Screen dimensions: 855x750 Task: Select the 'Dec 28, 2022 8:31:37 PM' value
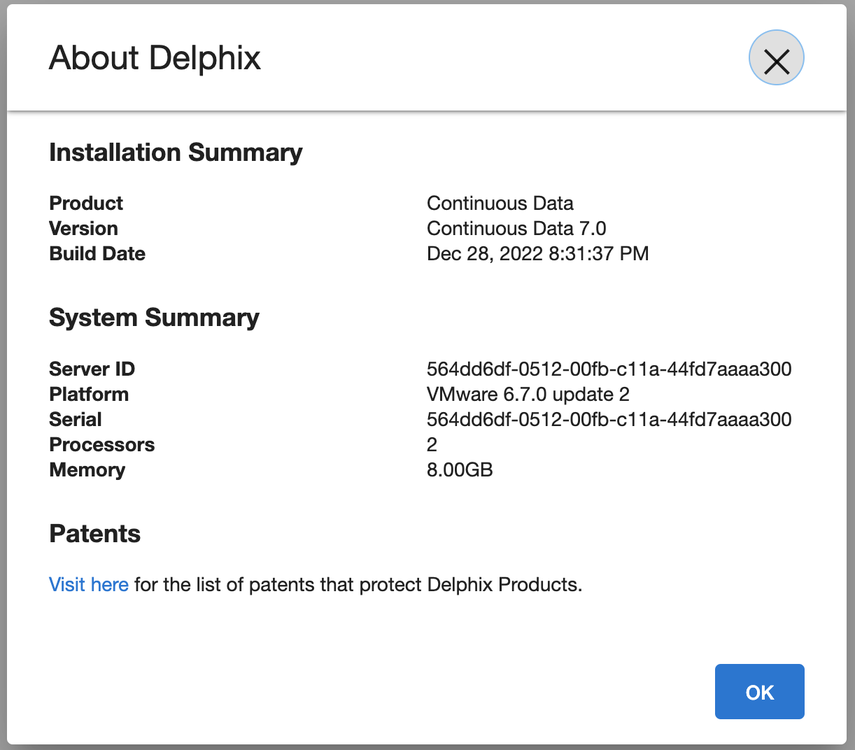538,253
